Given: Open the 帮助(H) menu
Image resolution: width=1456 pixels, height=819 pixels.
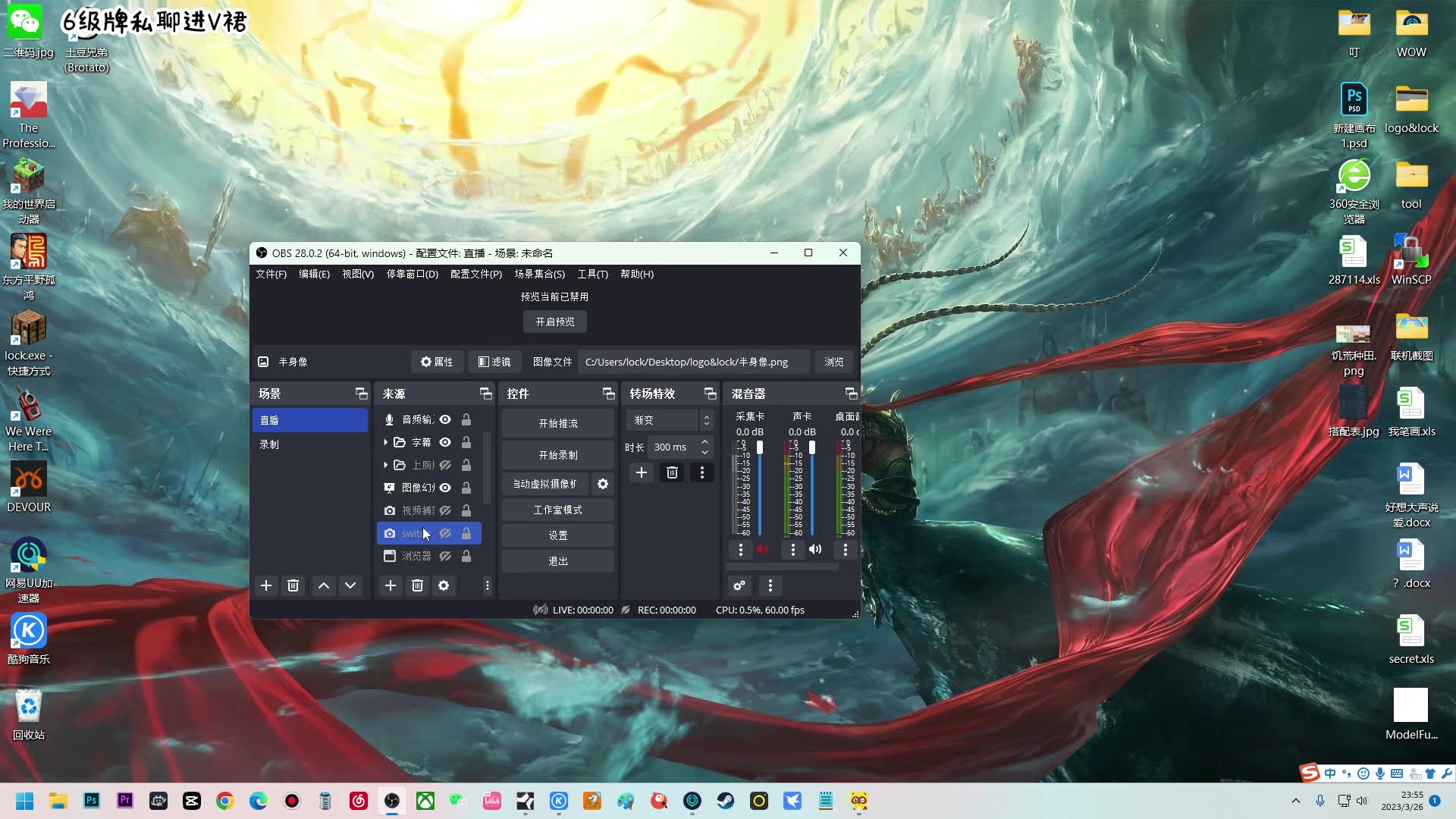Looking at the screenshot, I should (637, 274).
